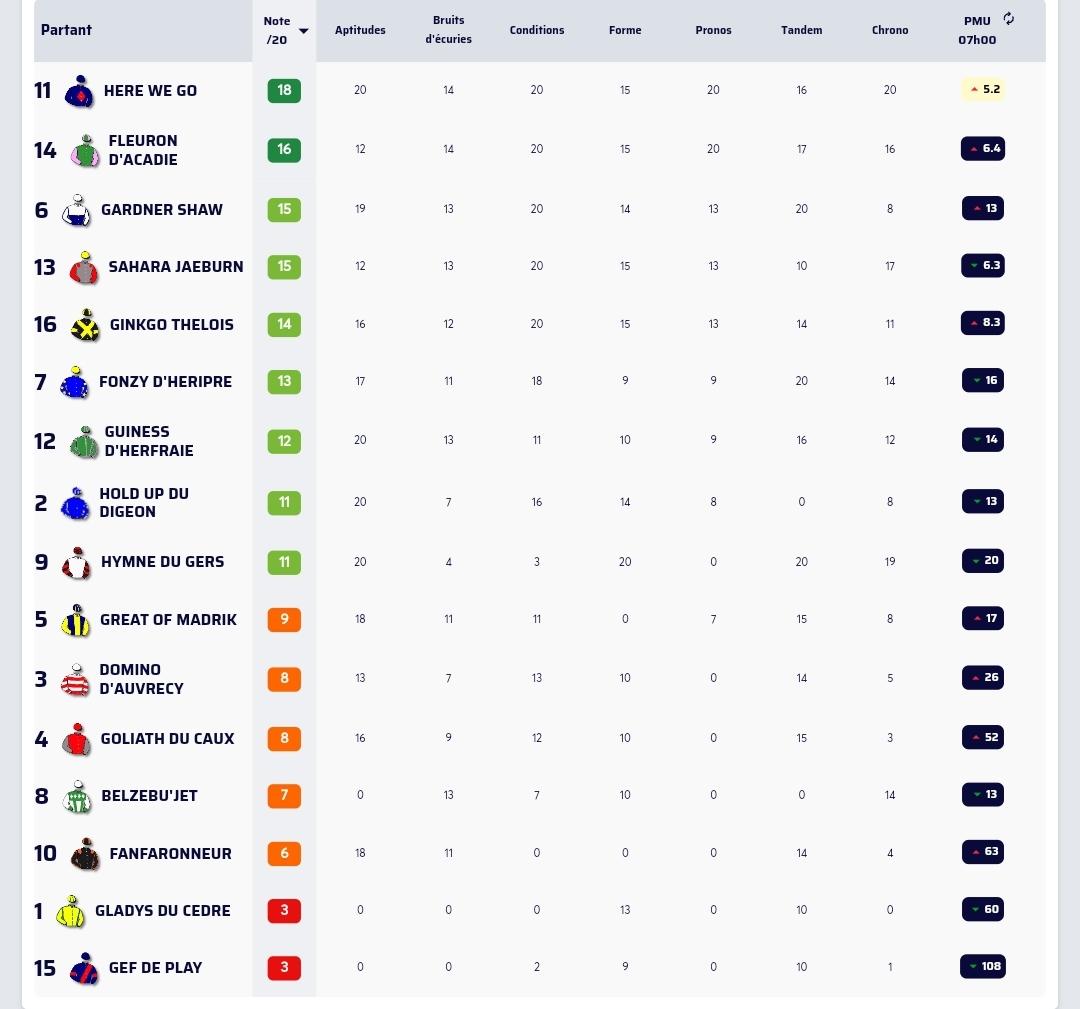Click the Partant column header

point(66,30)
